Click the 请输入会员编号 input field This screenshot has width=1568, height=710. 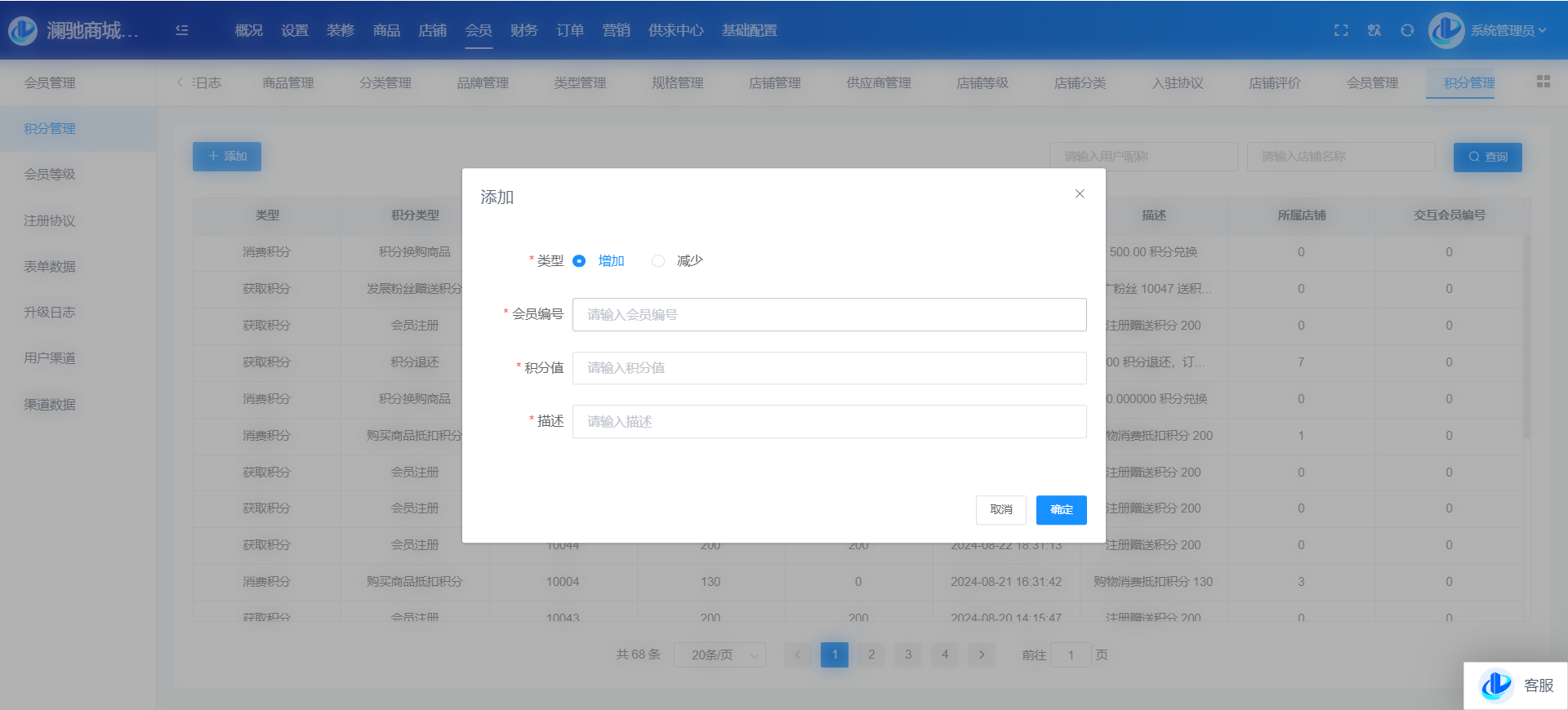pyautogui.click(x=829, y=315)
